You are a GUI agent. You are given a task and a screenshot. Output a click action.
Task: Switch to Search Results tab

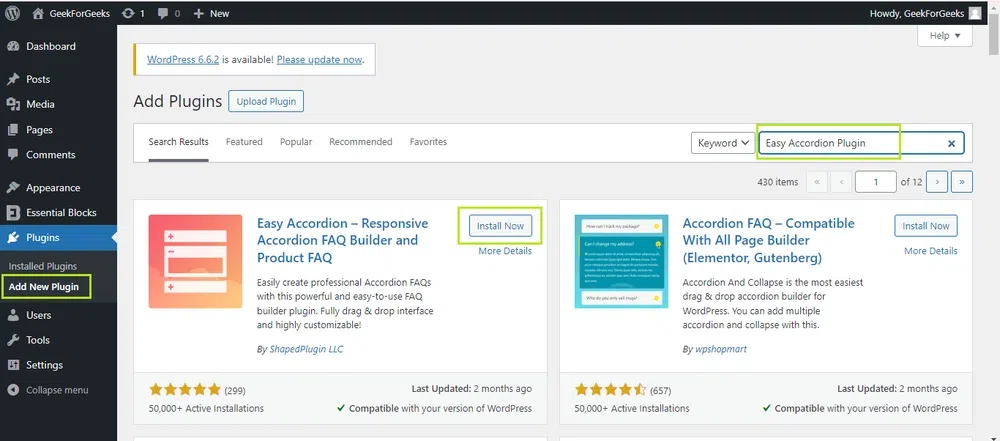[179, 142]
